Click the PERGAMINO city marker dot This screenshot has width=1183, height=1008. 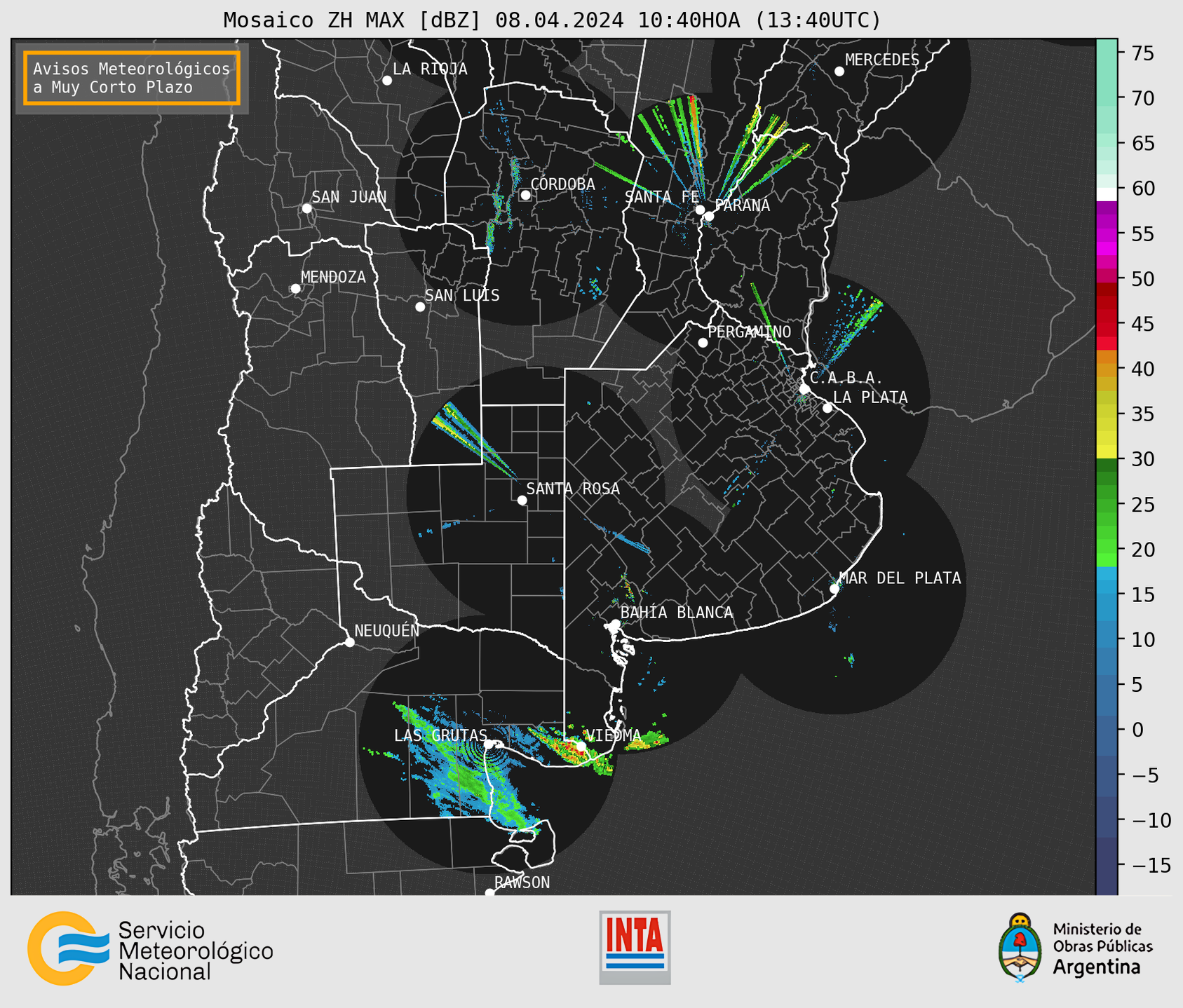(703, 343)
